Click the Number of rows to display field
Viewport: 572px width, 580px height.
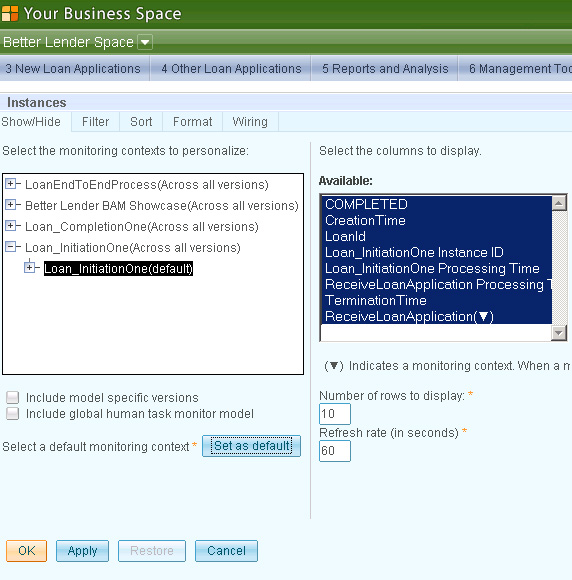coord(335,414)
